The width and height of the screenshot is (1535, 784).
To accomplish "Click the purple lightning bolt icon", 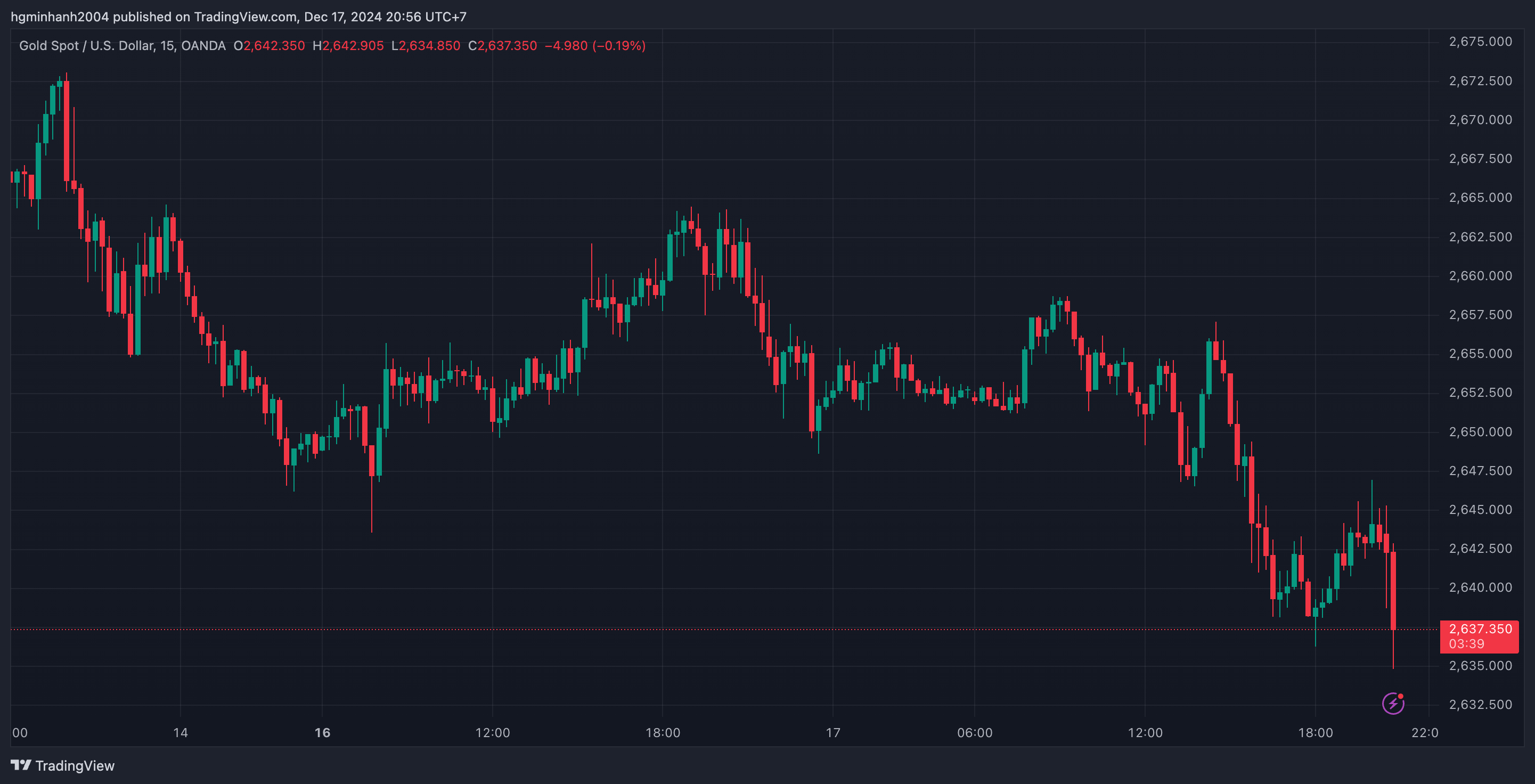I will click(1393, 703).
